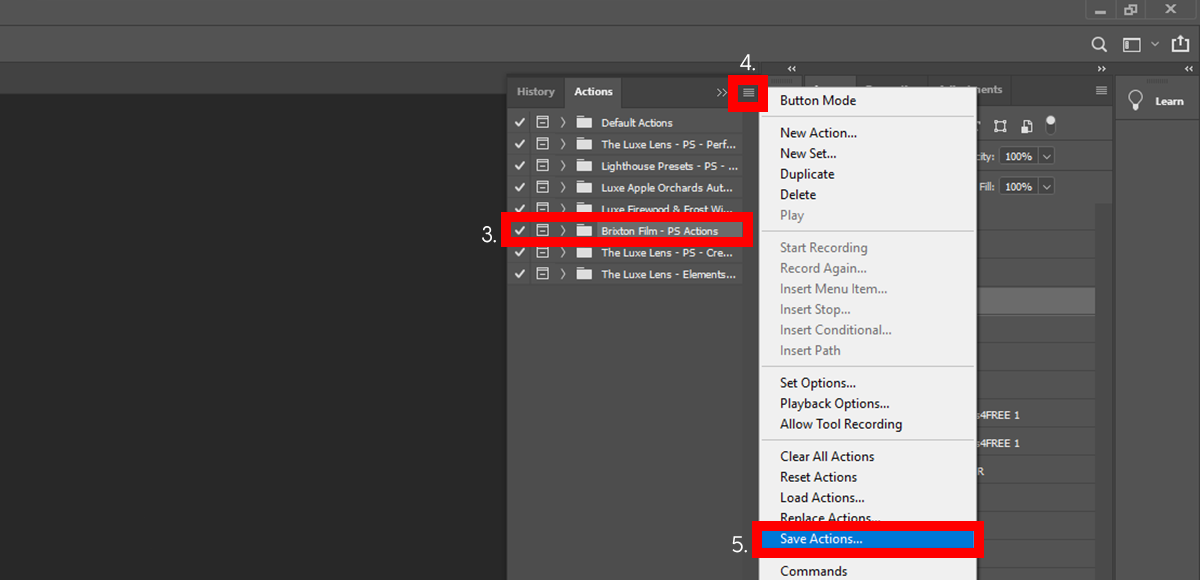Screen dimensions: 1200x580
Task: Click the workspace switcher icon
Action: (1132, 44)
